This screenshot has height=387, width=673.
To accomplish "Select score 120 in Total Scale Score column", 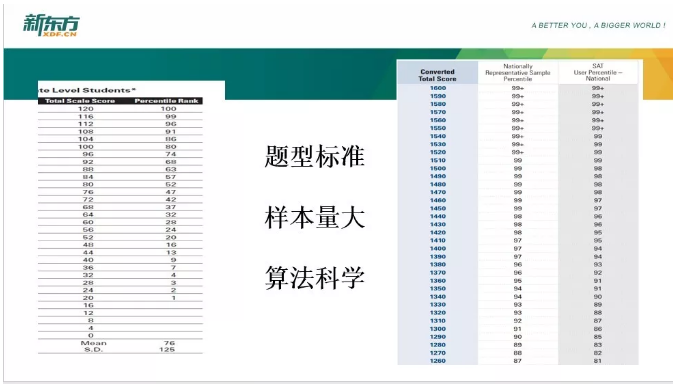I will click(86, 109).
